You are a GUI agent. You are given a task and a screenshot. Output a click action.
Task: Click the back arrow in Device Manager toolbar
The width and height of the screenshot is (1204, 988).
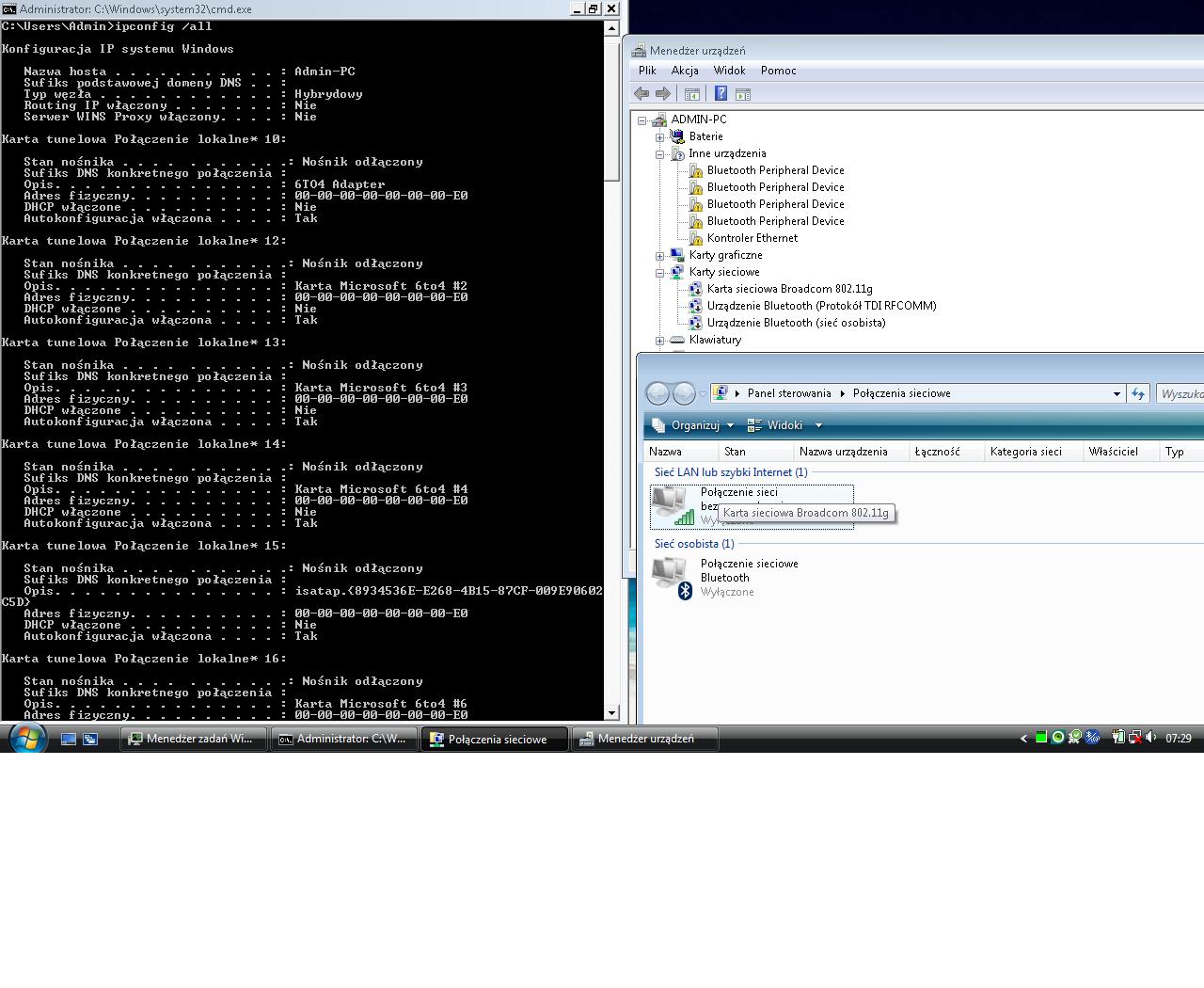(x=642, y=94)
